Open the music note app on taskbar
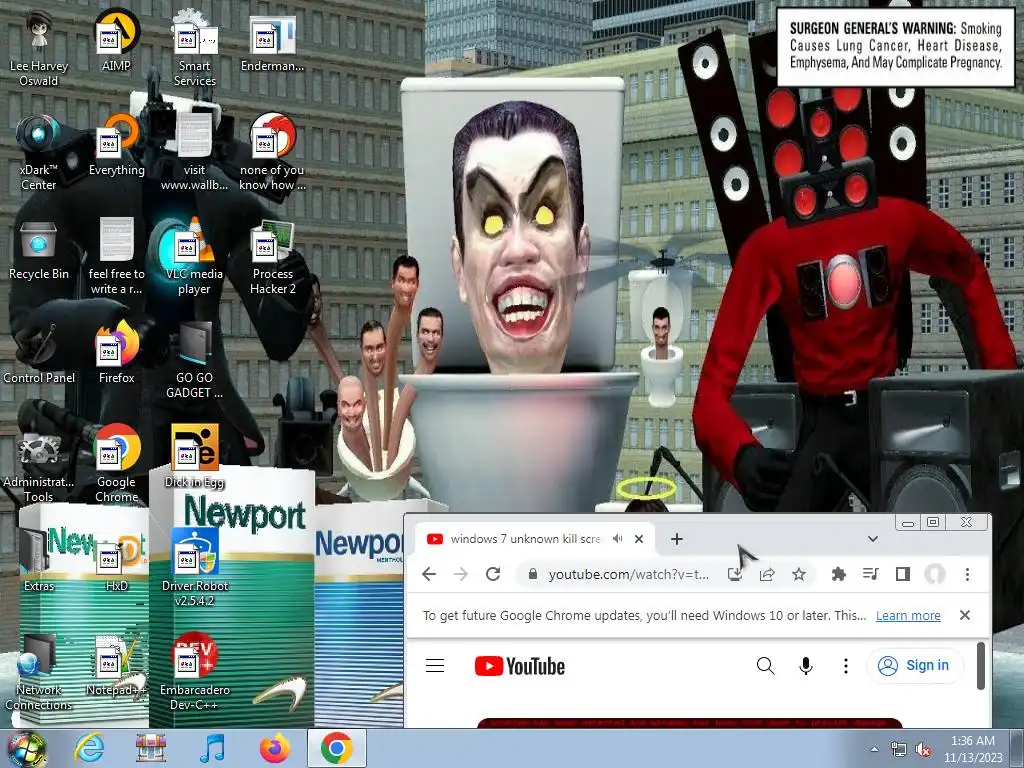This screenshot has width=1024, height=768. [x=212, y=748]
